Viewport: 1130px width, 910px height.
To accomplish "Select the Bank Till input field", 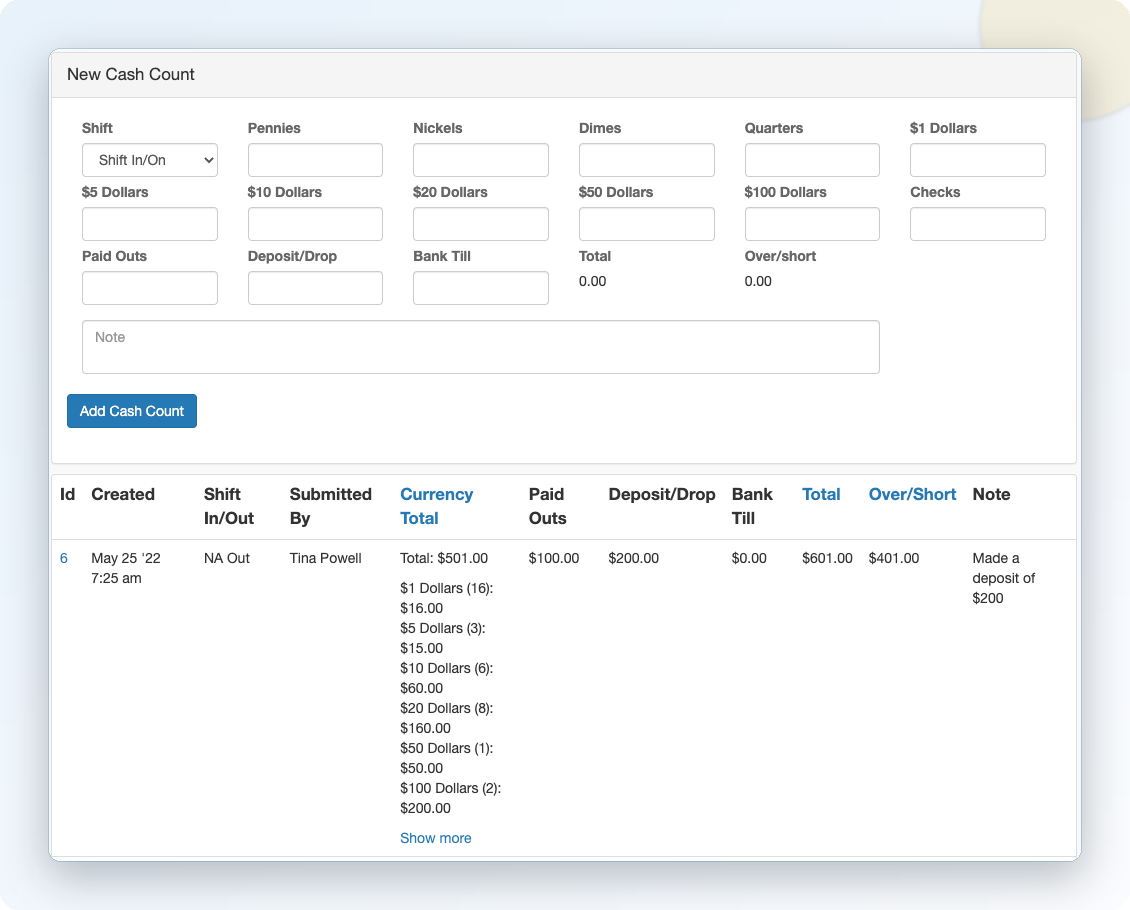I will 481,288.
